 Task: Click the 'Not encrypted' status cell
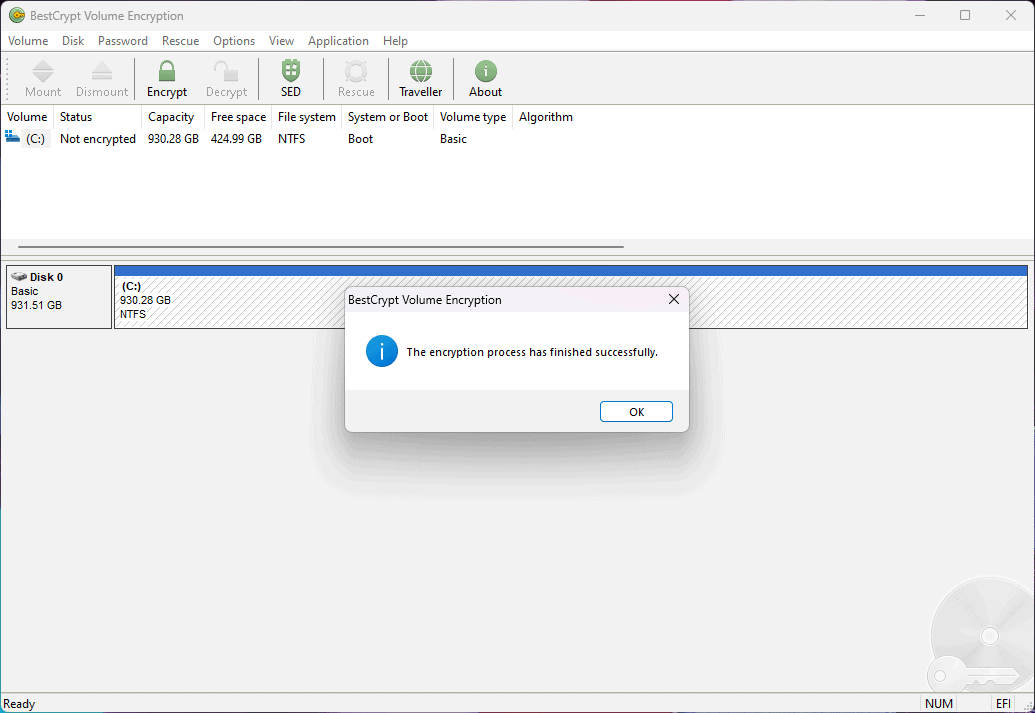tap(98, 139)
